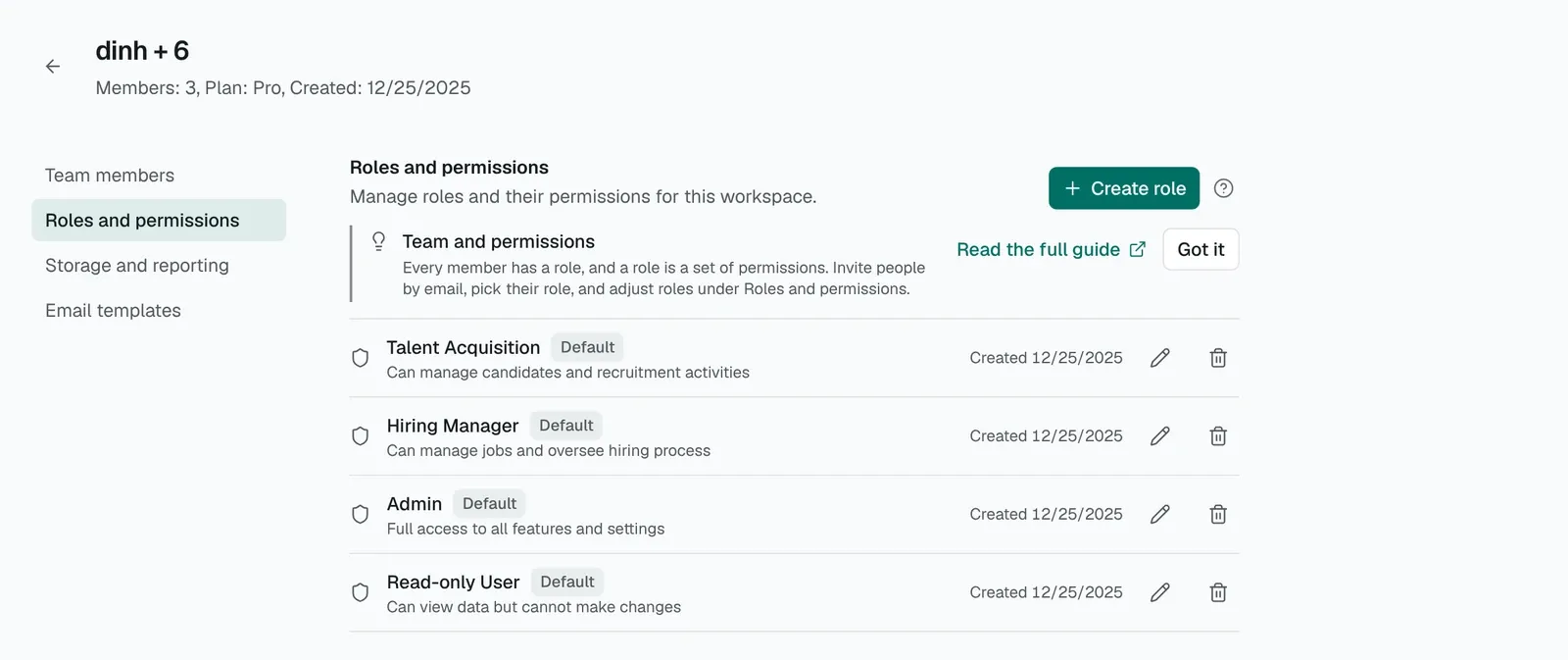Click the Create role button
The height and width of the screenshot is (660, 1568).
coord(1124,188)
